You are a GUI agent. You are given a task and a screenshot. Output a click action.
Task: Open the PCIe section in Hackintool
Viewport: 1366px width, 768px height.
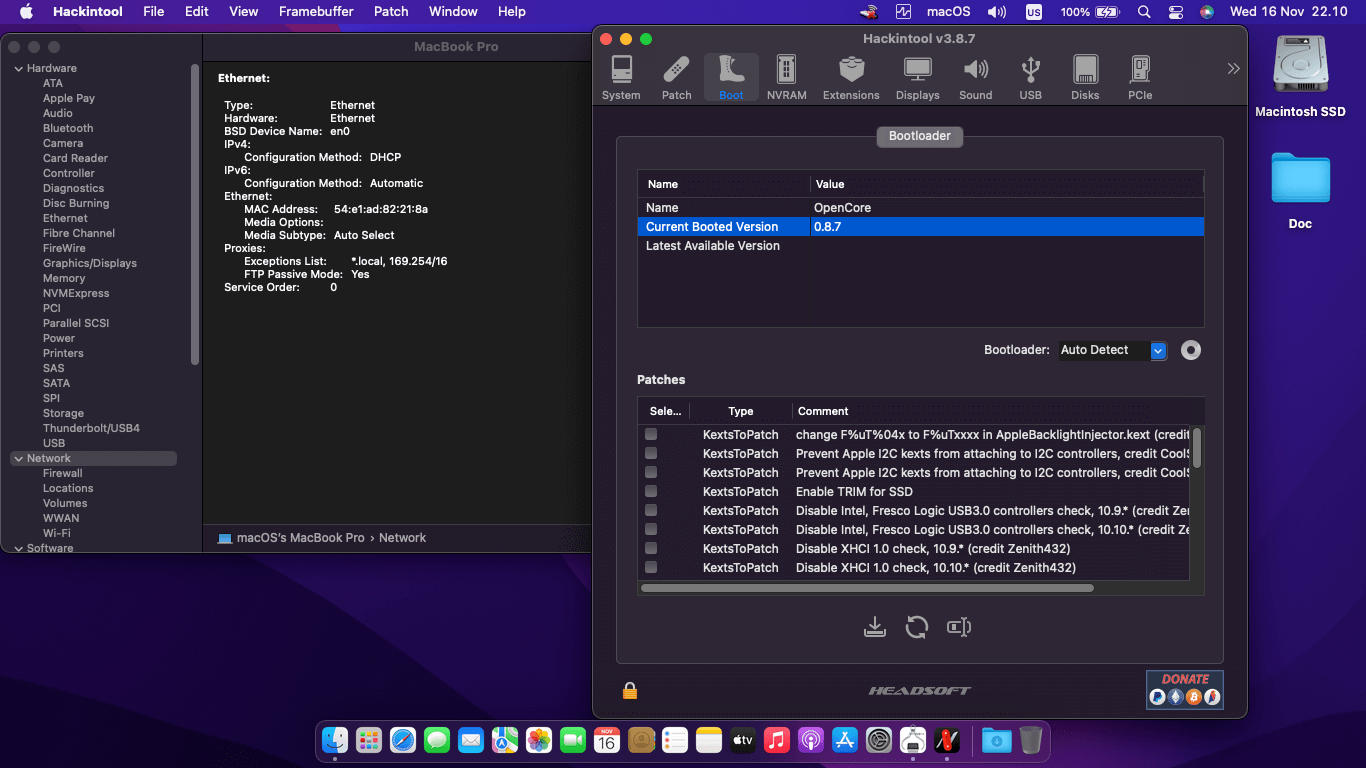[x=1140, y=78]
